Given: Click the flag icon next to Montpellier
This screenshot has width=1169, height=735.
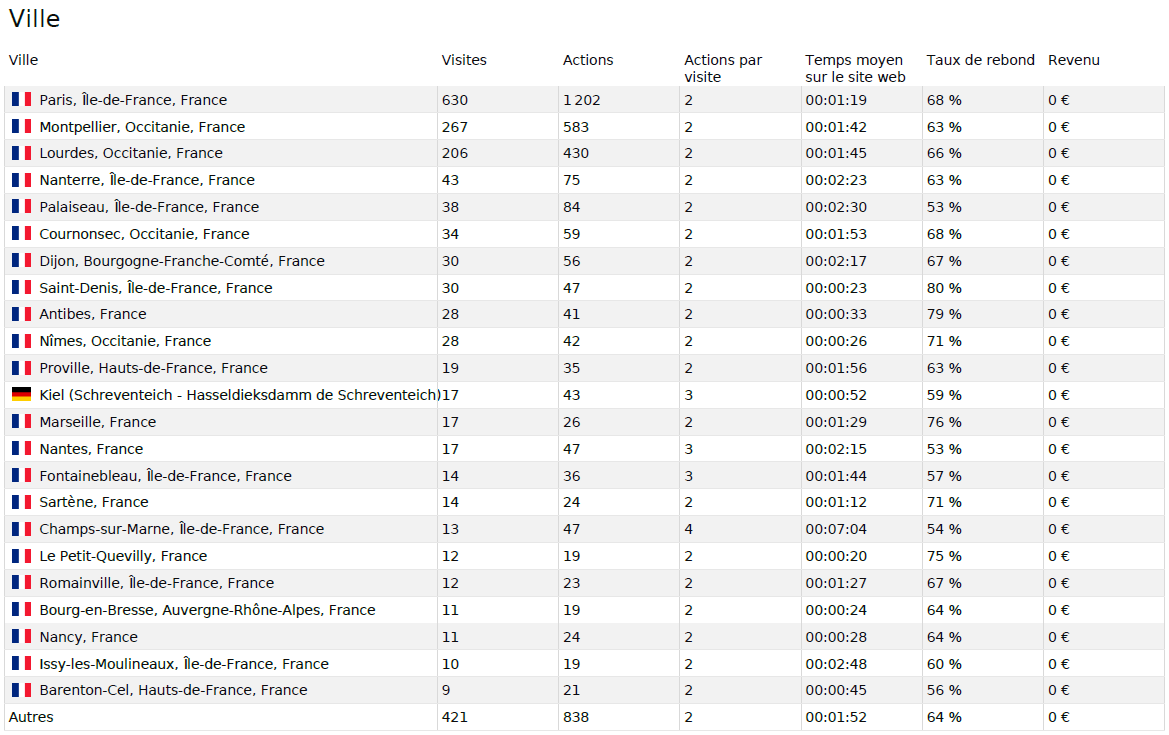Looking at the screenshot, I should point(21,127).
